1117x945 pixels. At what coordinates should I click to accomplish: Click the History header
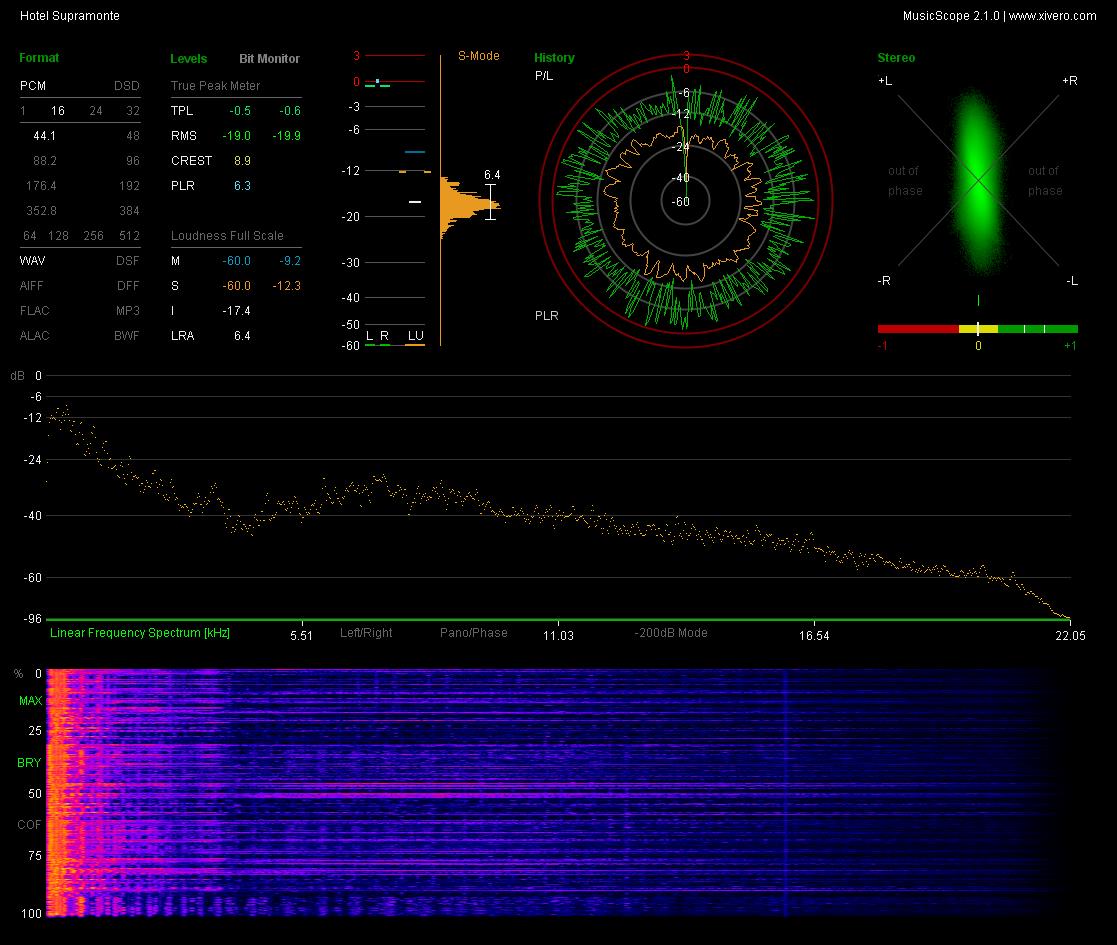point(554,58)
